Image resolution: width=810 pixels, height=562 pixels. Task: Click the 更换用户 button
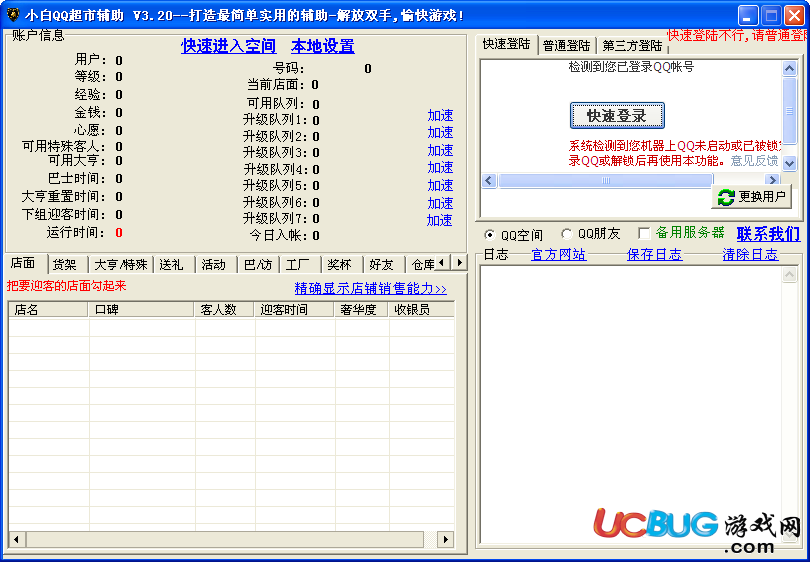[752, 197]
